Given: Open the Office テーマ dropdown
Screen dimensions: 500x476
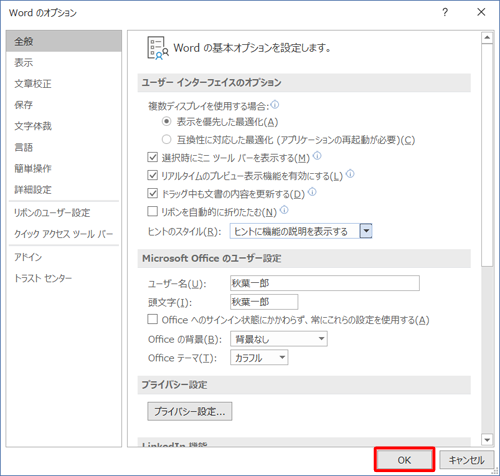Looking at the screenshot, I should point(259,357).
